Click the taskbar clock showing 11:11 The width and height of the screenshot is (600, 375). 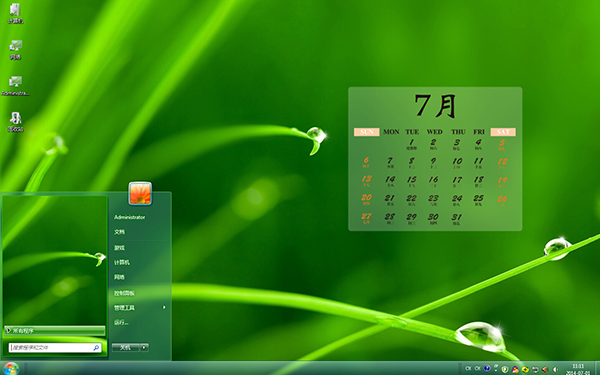(578, 366)
